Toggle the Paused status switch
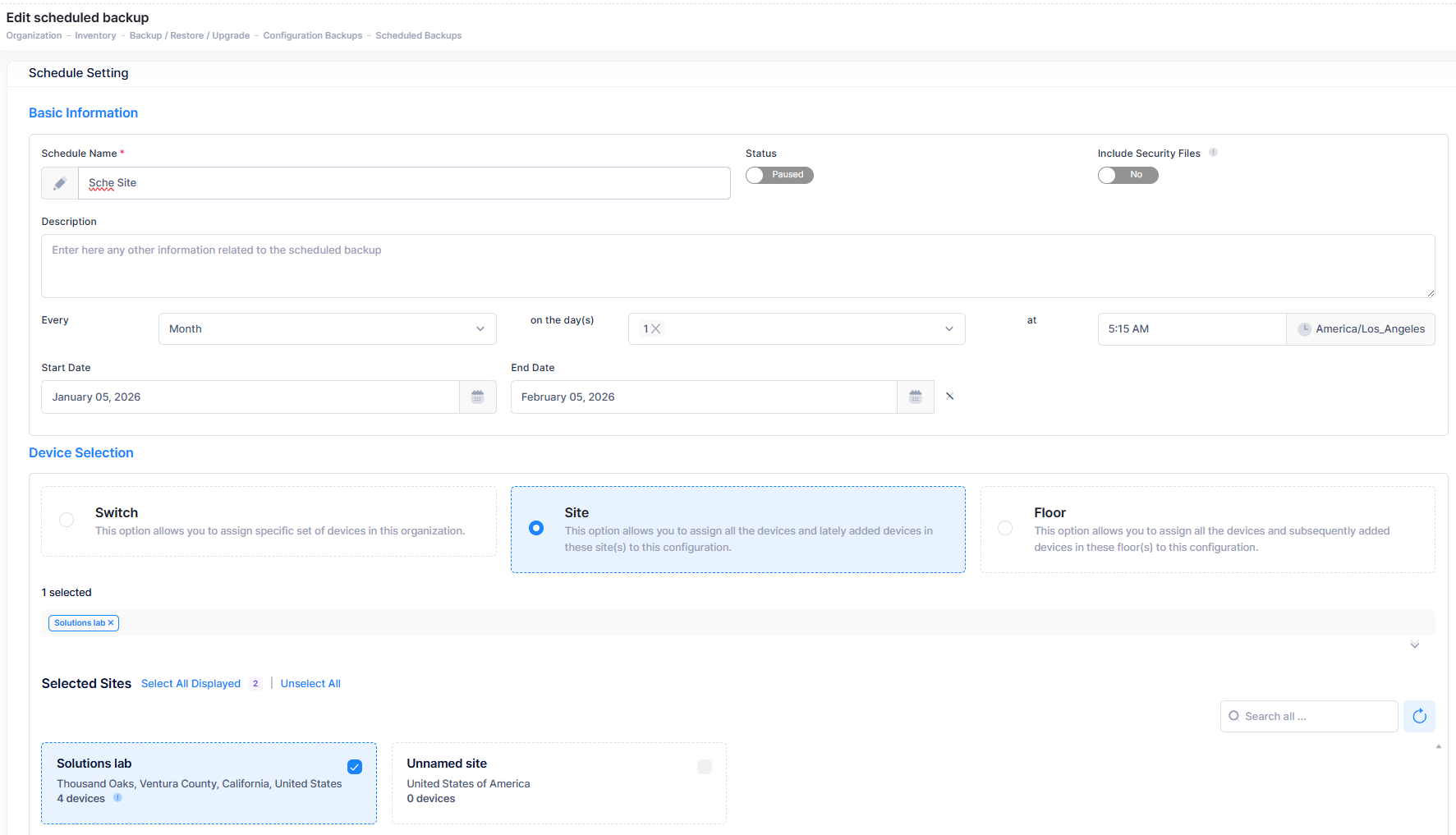 779,175
